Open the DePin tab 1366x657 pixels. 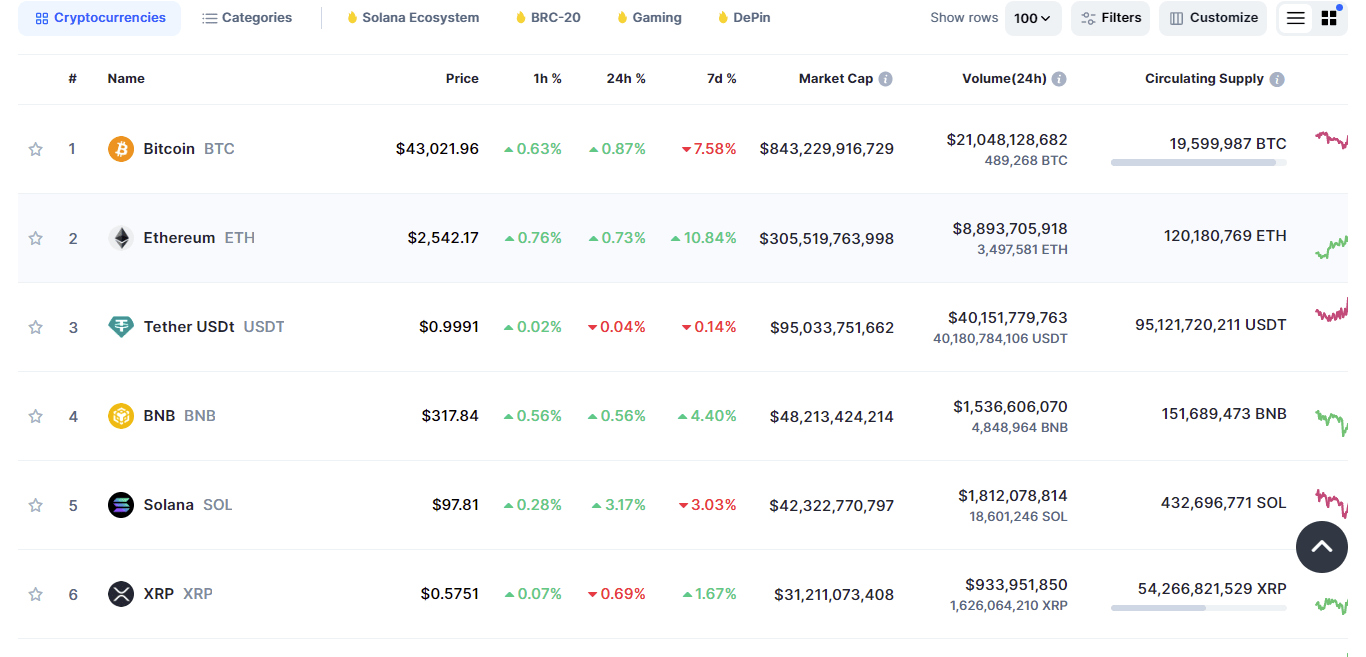[x=744, y=18]
